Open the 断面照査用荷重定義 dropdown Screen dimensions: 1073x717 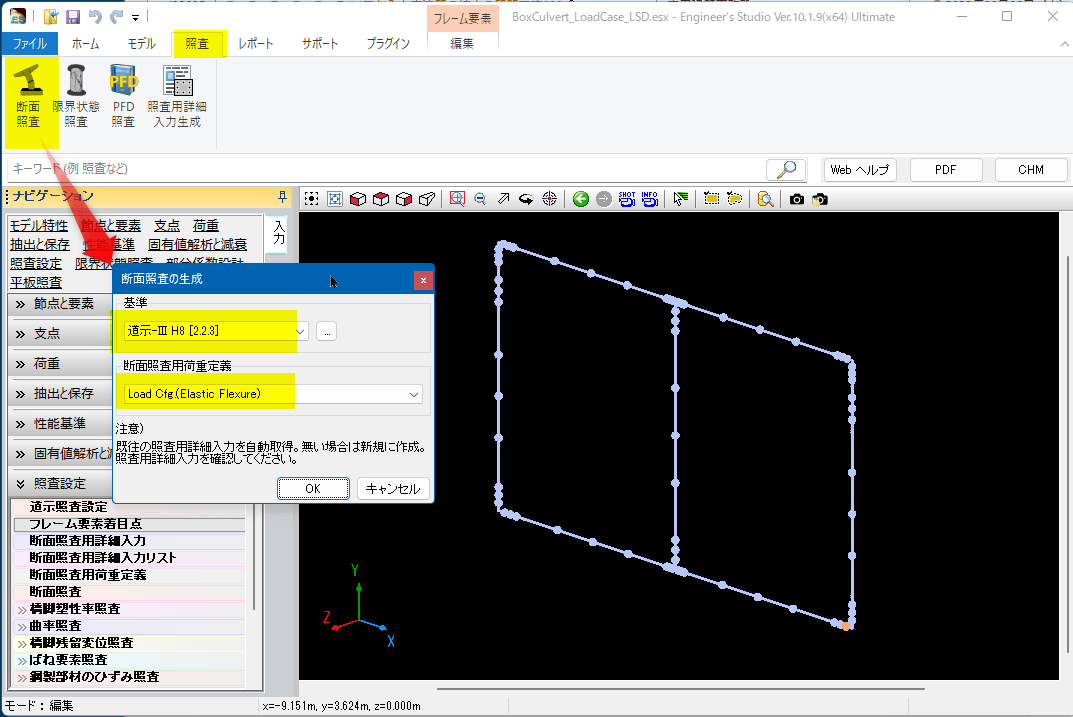[414, 394]
